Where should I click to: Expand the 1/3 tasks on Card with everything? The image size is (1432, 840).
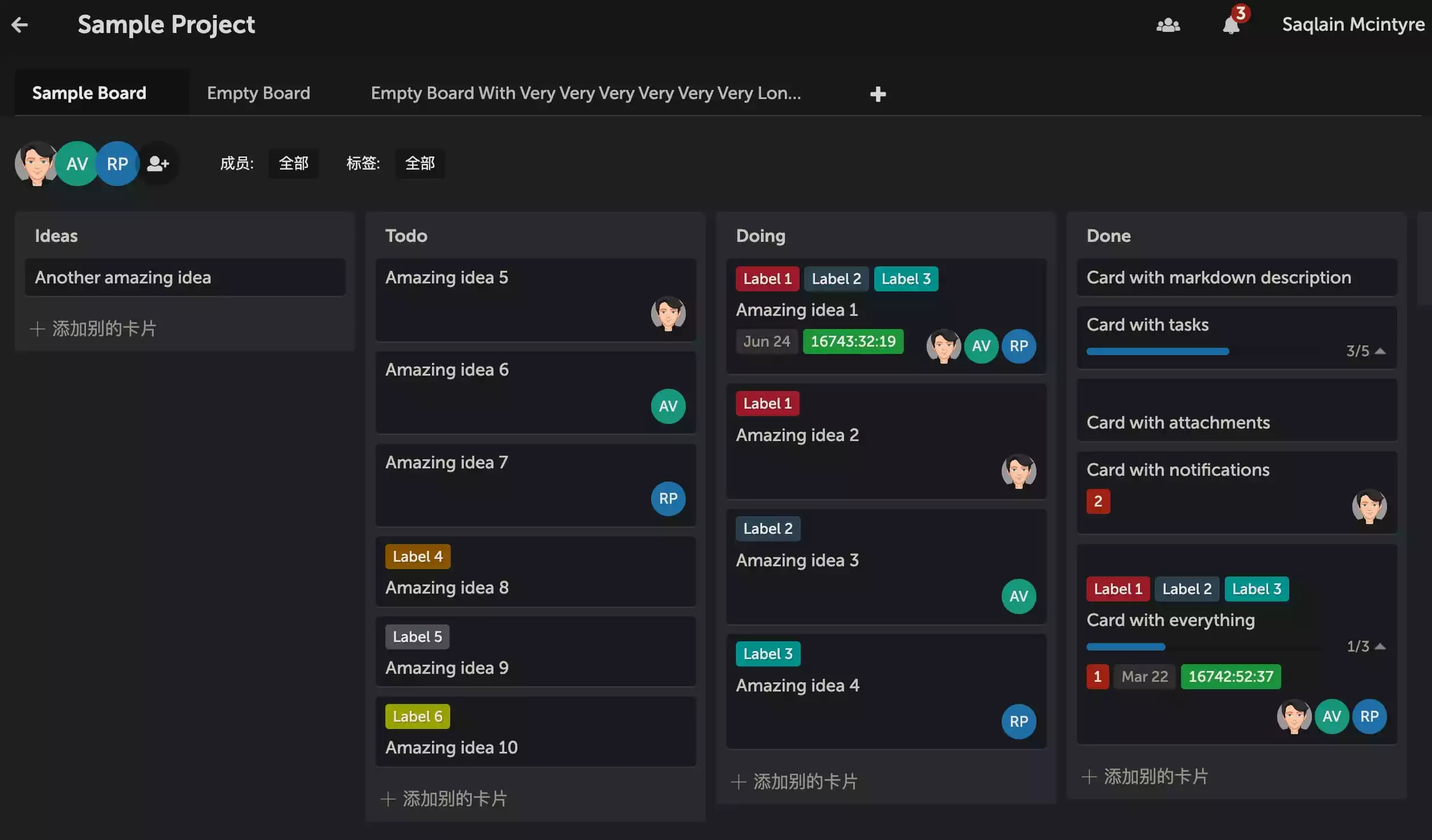point(1365,647)
